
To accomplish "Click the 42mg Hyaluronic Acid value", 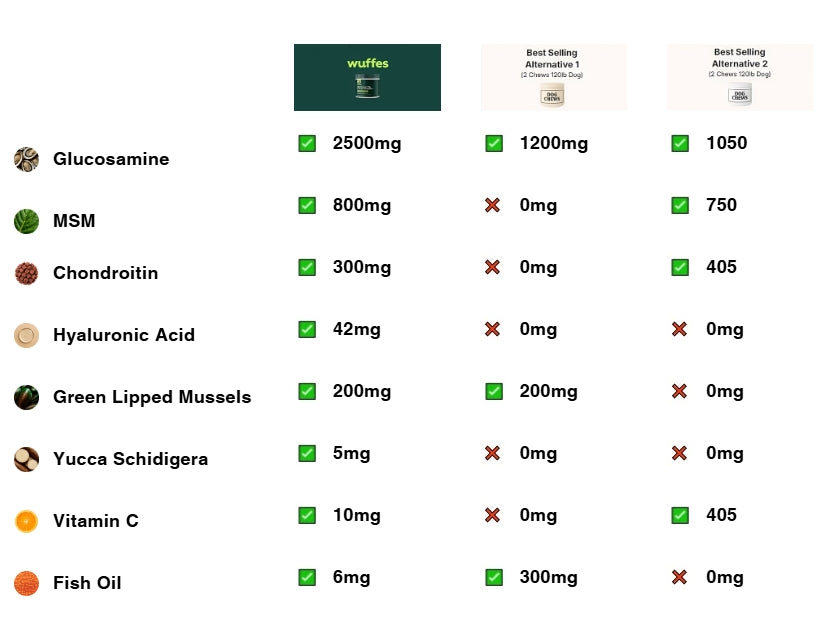I will click(x=356, y=329).
